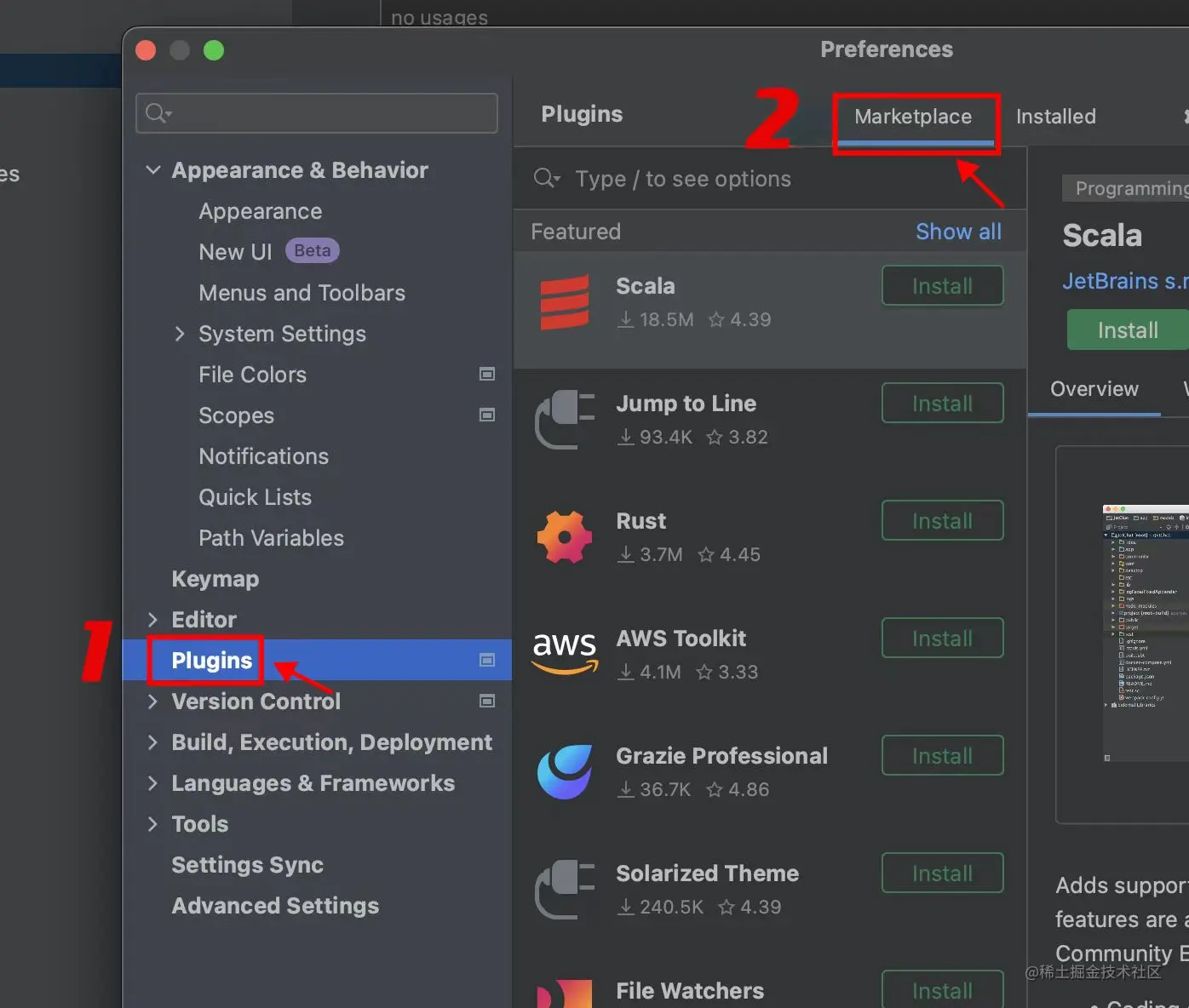Viewport: 1189px width, 1008px height.
Task: Click the Grazie Professional plugin name
Action: [721, 756]
